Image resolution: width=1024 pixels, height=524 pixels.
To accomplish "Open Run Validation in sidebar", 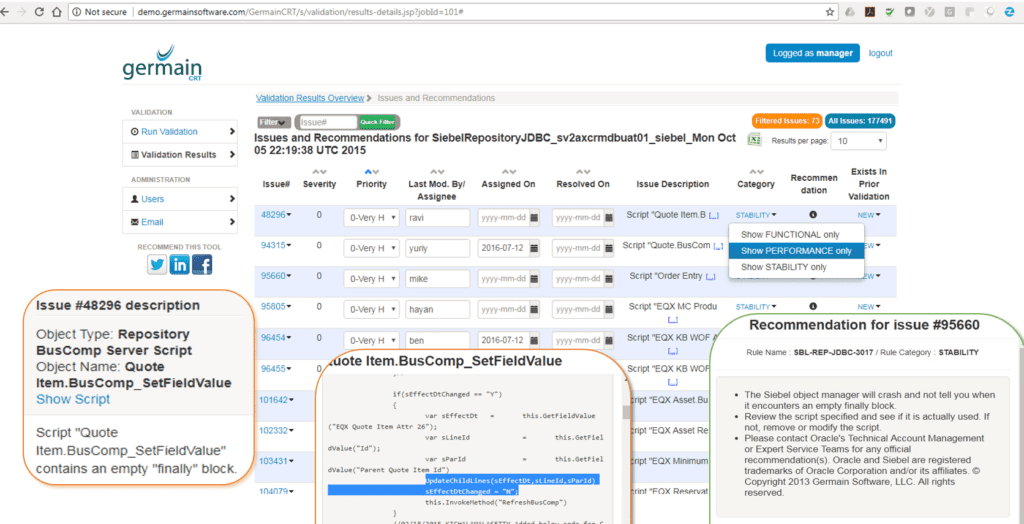I will click(x=180, y=131).
